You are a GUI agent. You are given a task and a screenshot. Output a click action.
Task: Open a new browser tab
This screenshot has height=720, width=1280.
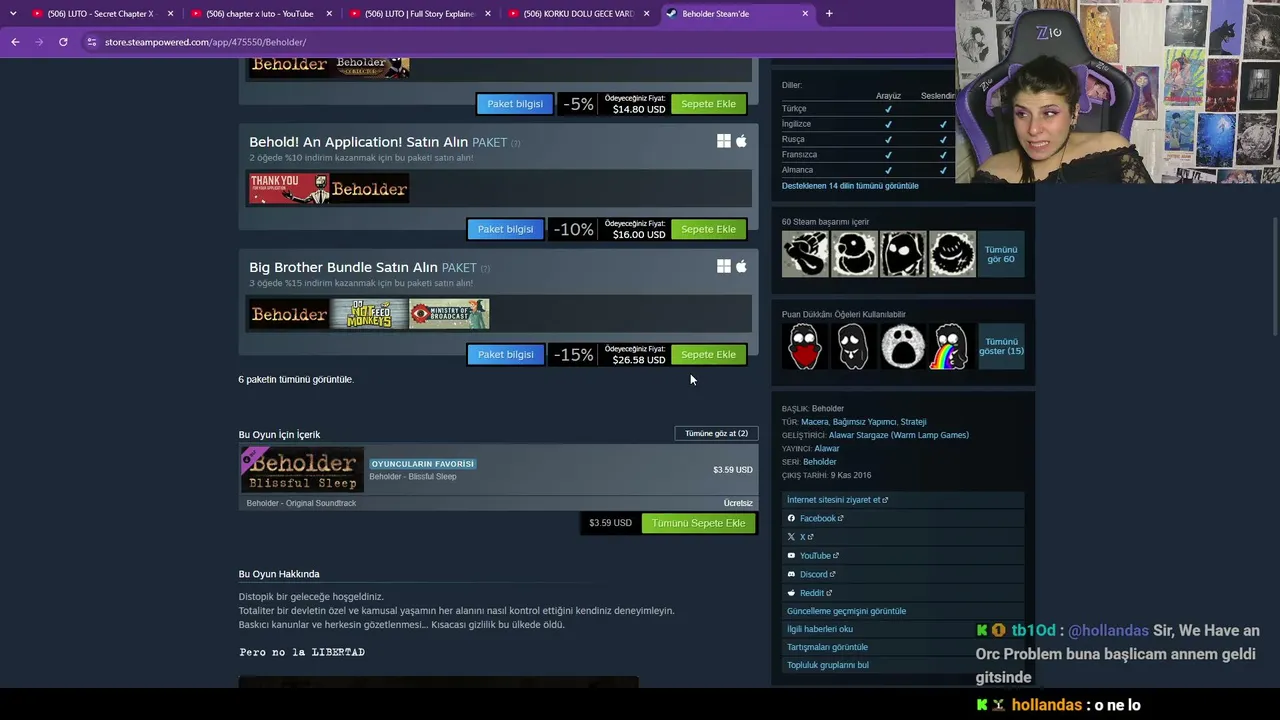[829, 14]
